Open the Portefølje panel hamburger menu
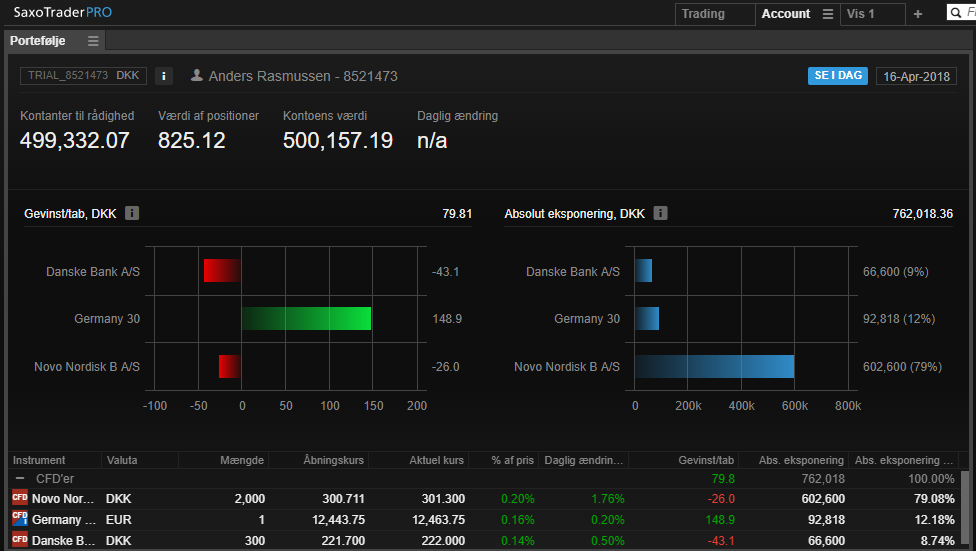Screen dimensions: 976x551 point(93,41)
